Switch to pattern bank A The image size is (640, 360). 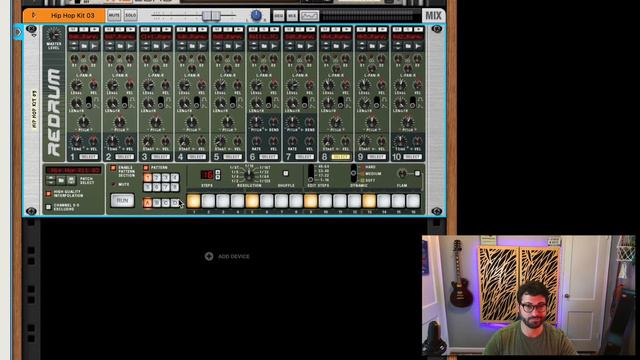[147, 203]
